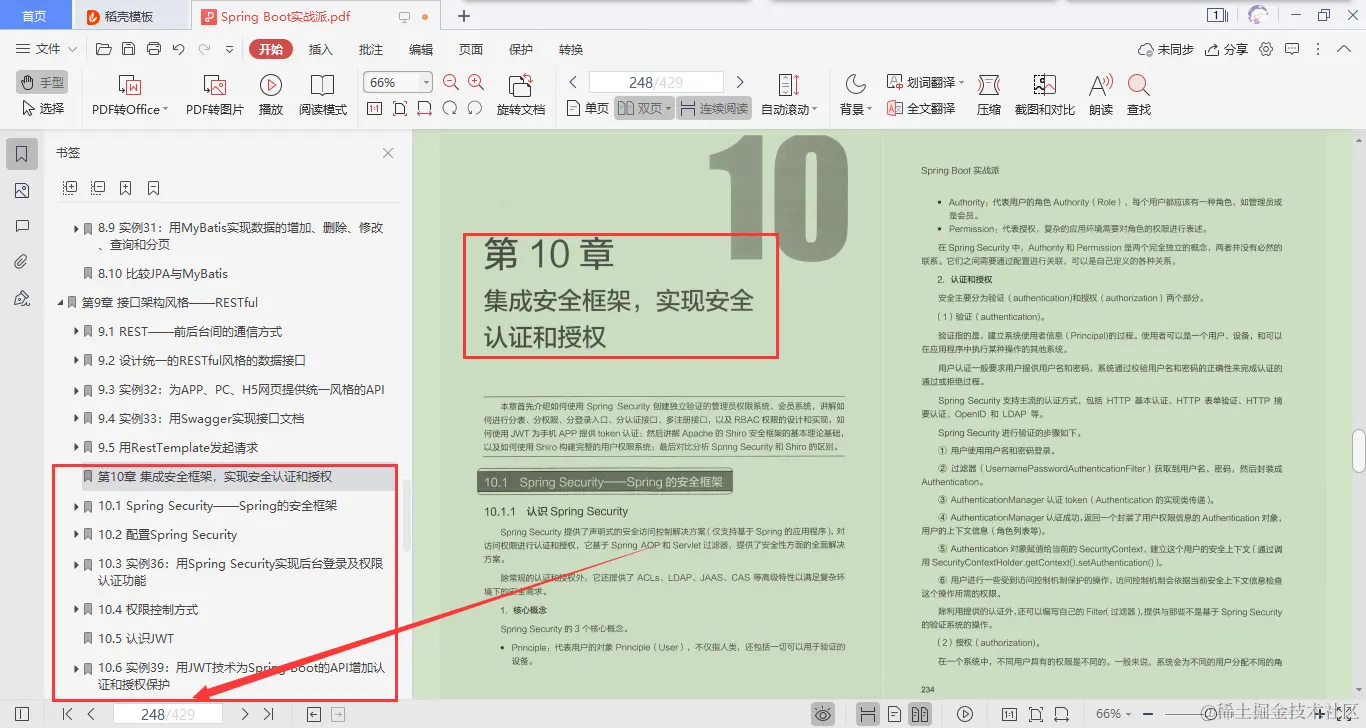Image resolution: width=1366 pixels, height=728 pixels.
Task: Switch to the 首页 document tab
Action: [35, 15]
